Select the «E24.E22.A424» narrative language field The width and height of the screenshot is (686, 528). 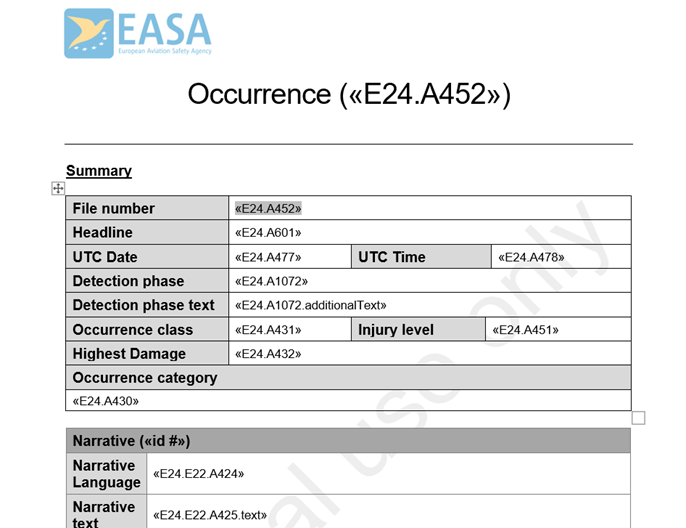tap(199, 474)
